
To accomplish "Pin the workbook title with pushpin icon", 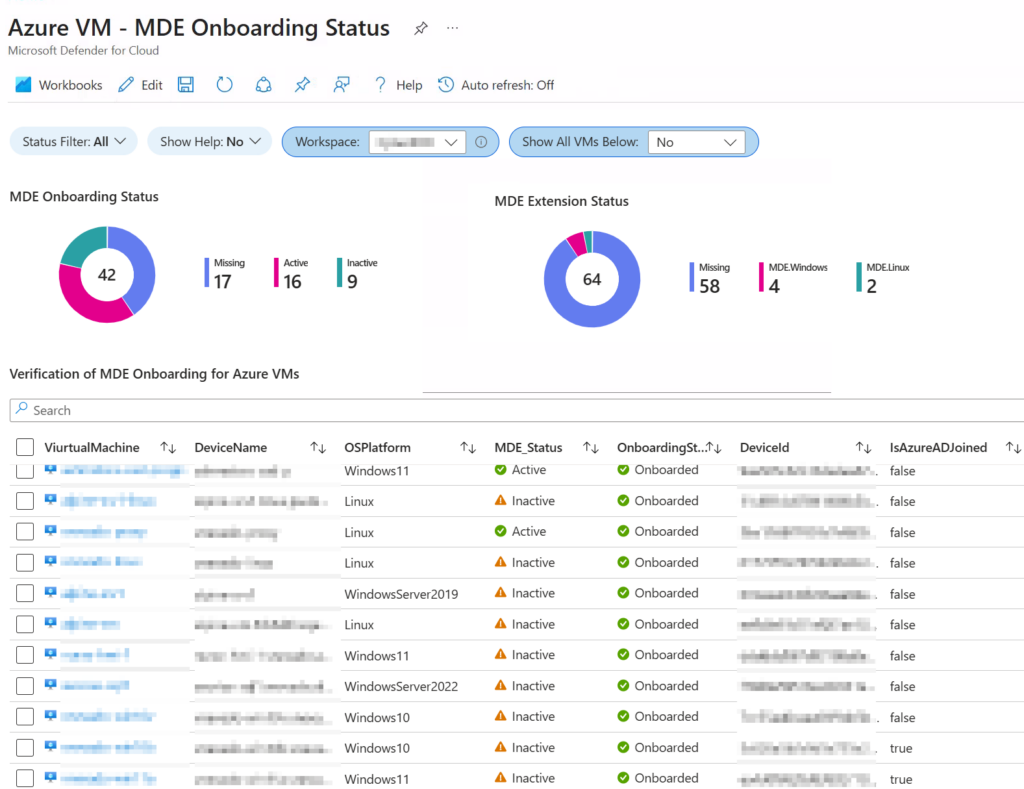I will coord(421,29).
